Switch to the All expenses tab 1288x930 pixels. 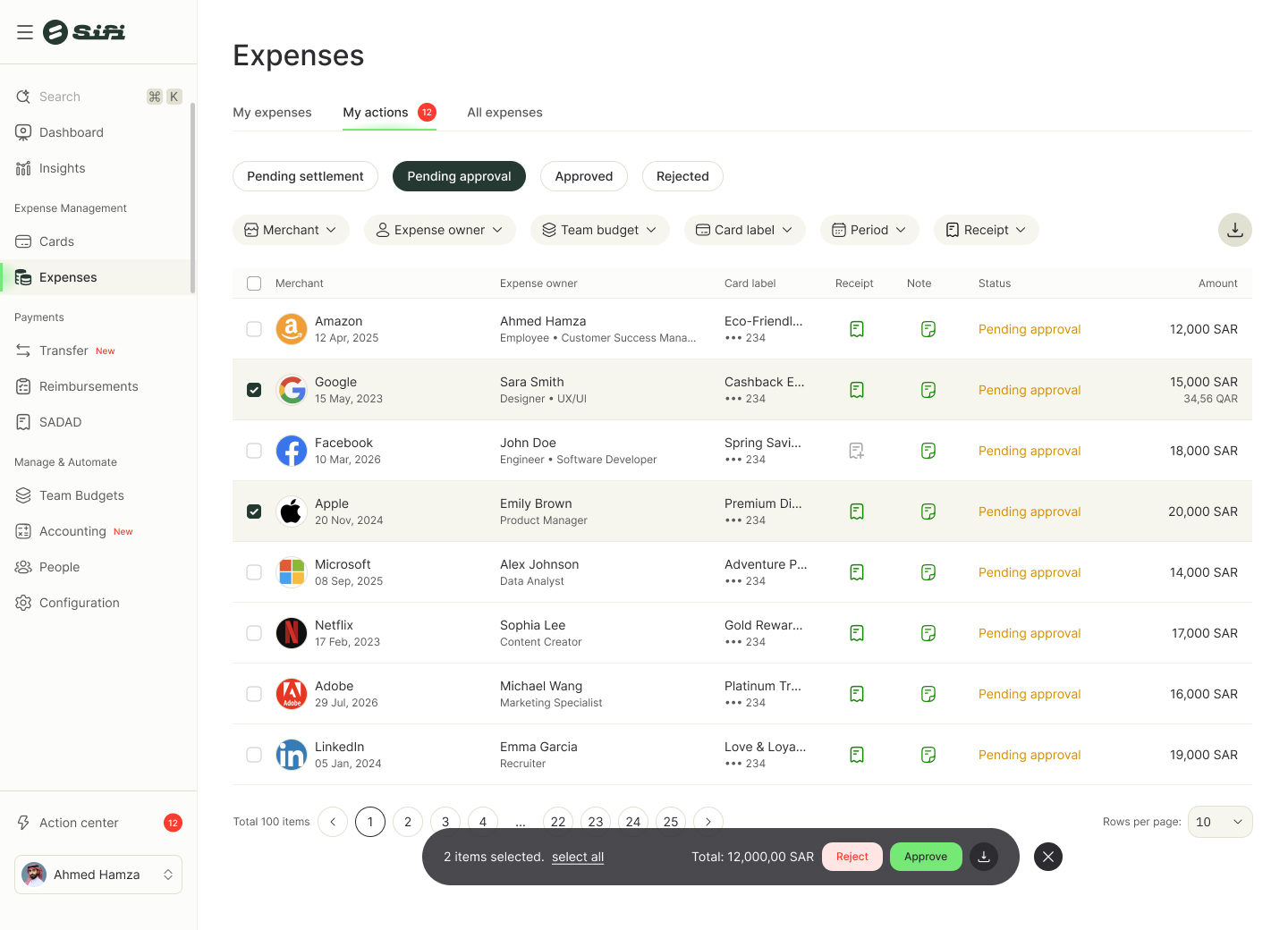click(504, 113)
